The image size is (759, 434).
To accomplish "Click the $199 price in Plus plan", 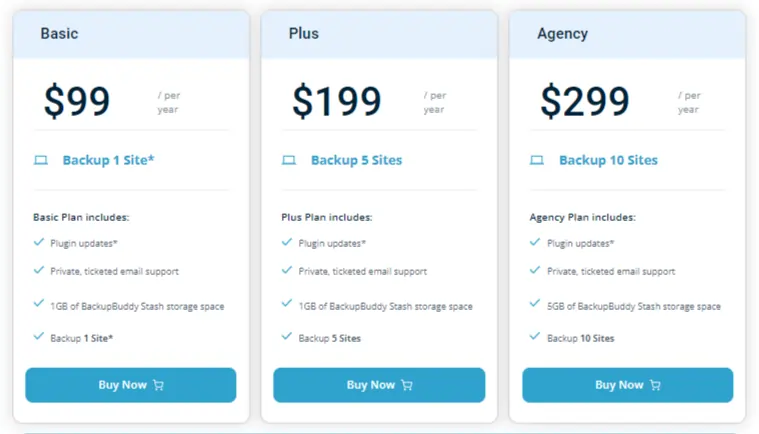I will [x=337, y=101].
